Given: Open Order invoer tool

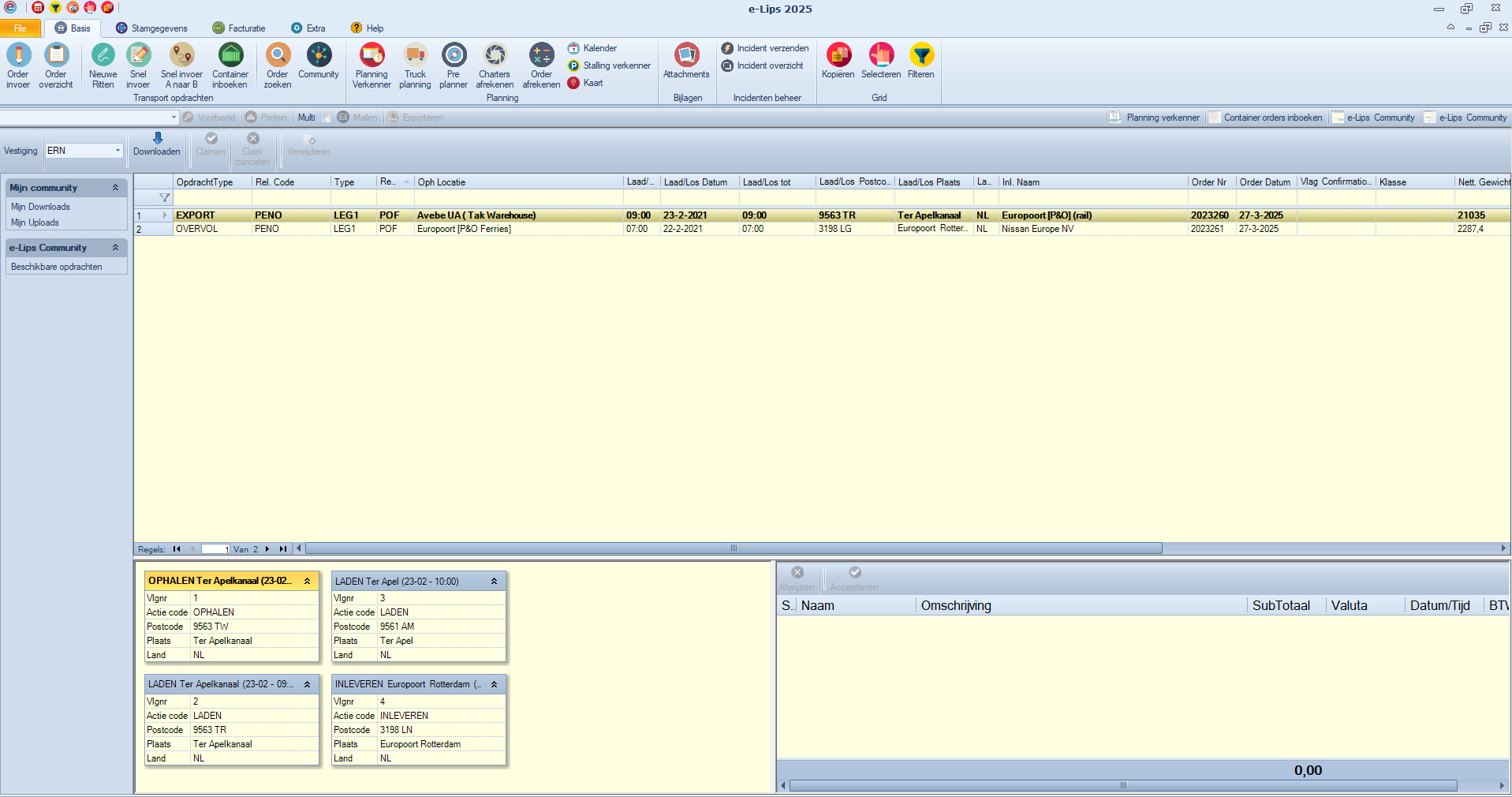Looking at the screenshot, I should 18,65.
